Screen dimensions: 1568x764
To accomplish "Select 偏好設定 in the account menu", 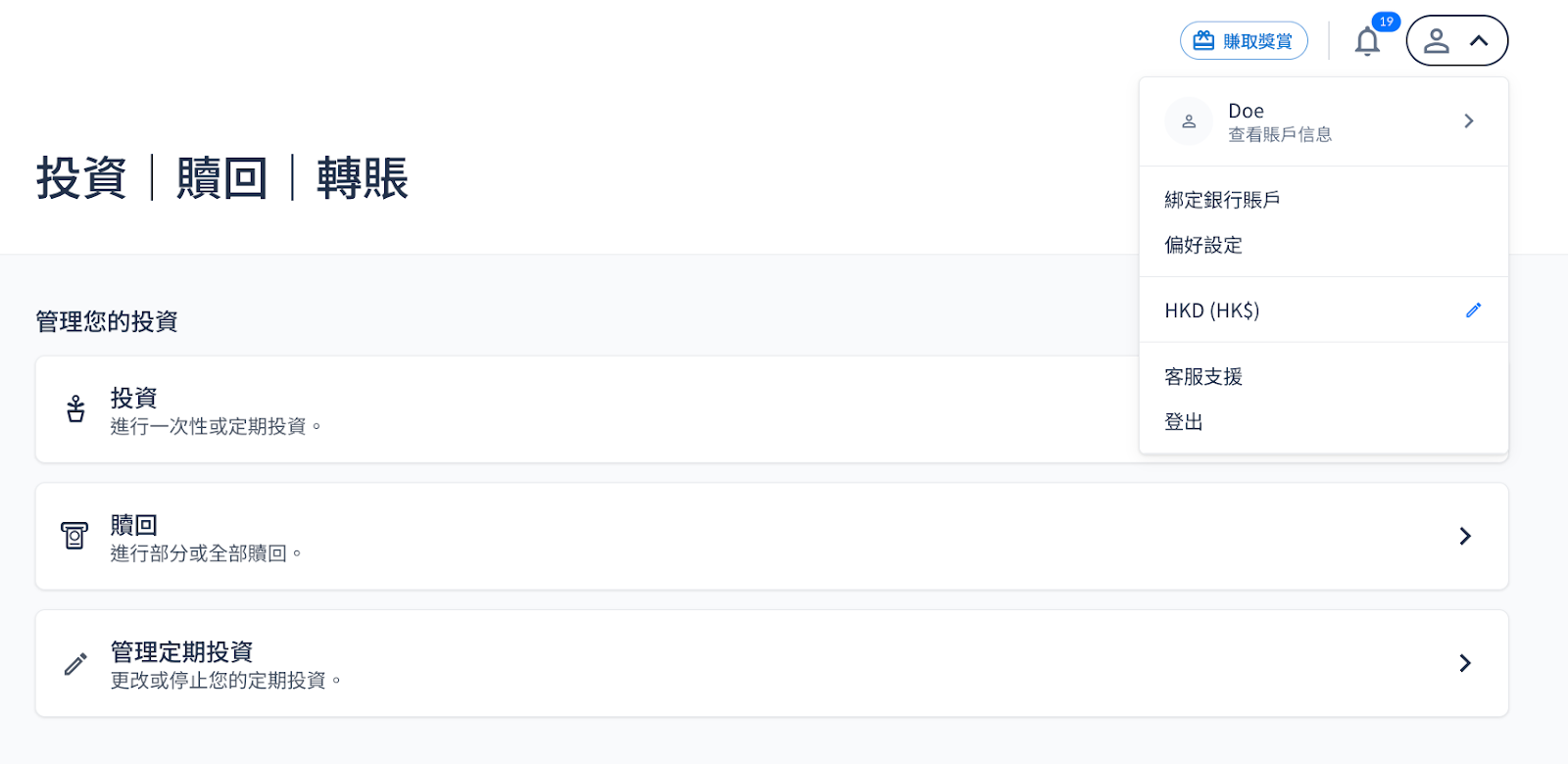I will [x=1203, y=245].
